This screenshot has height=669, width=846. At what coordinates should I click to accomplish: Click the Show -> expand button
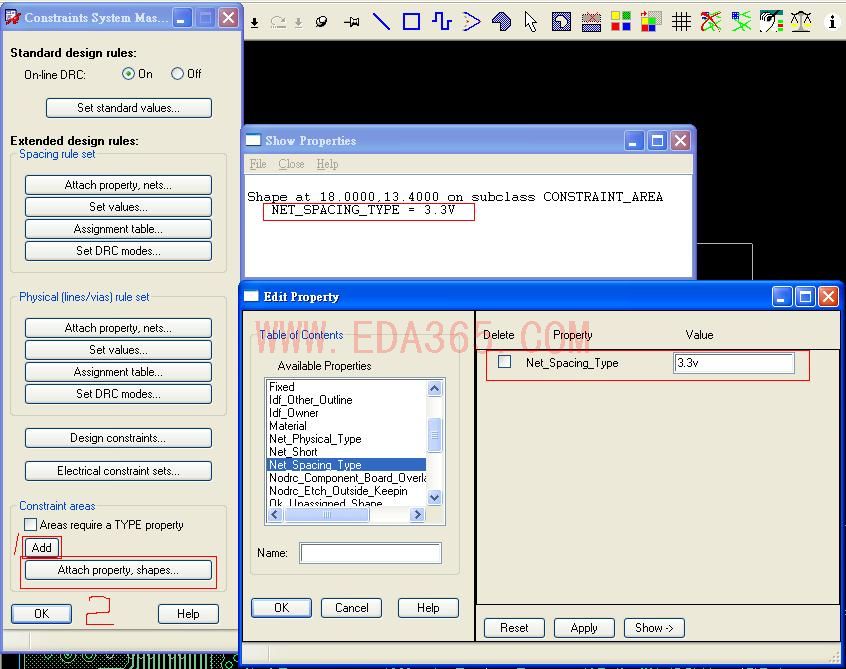pos(654,628)
